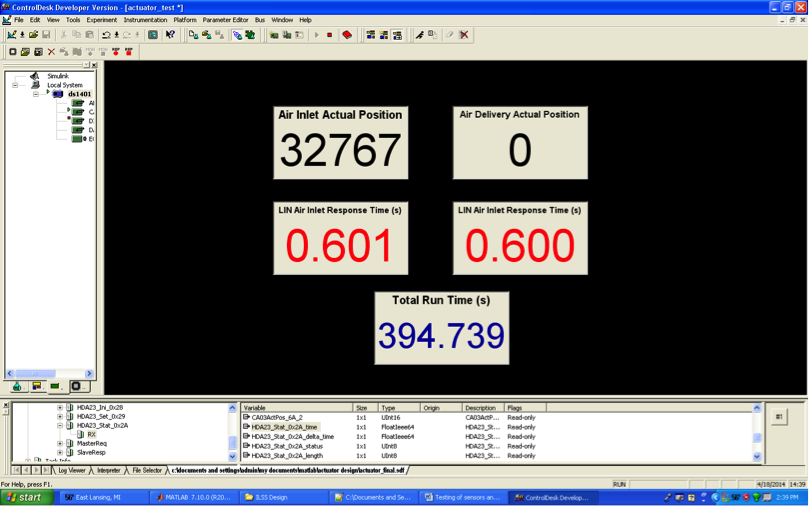The width and height of the screenshot is (809, 506).
Task: Click the Stop red square icon
Action: (x=330, y=35)
